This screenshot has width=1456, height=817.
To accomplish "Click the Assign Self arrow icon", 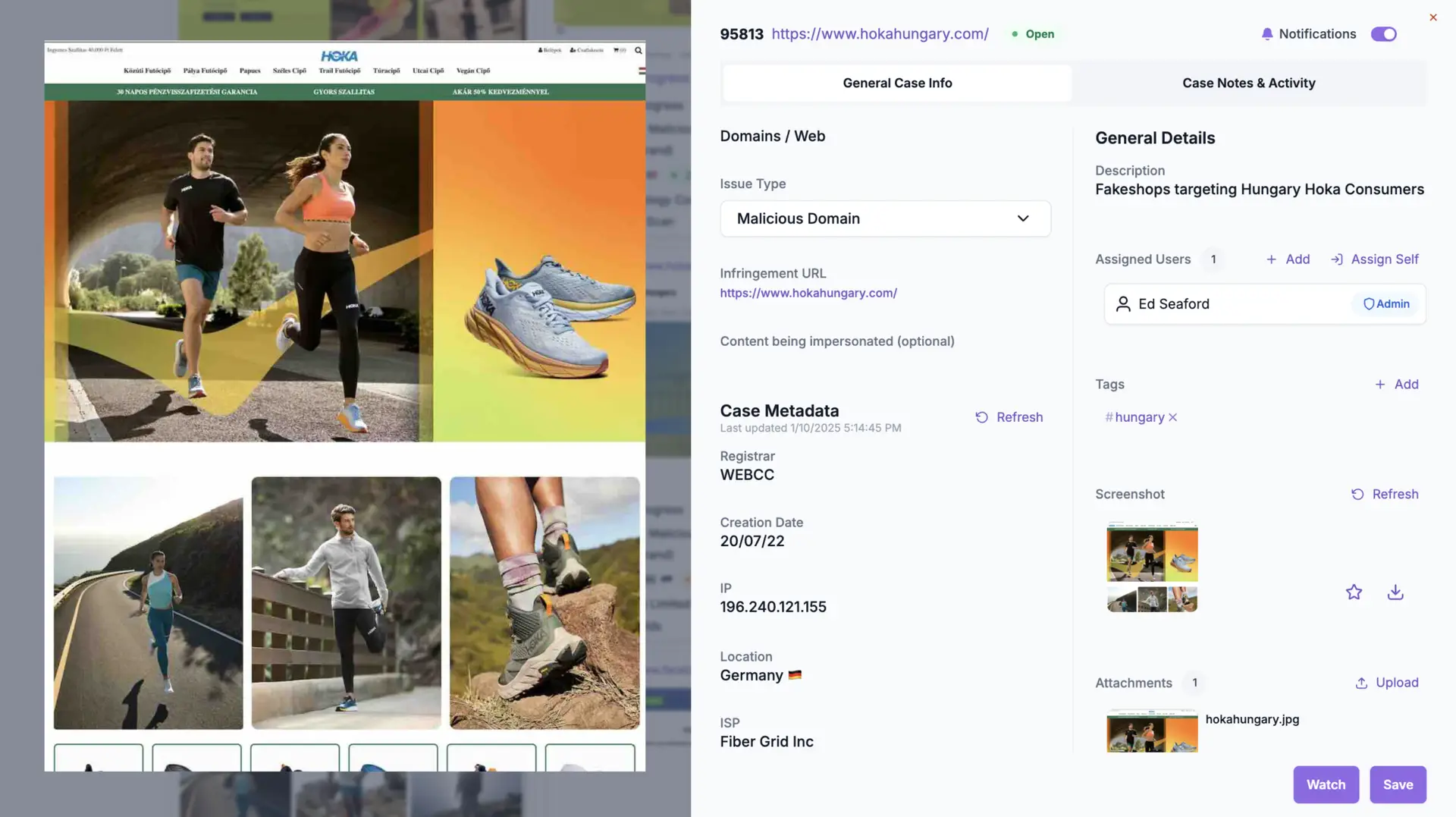I will click(1336, 259).
